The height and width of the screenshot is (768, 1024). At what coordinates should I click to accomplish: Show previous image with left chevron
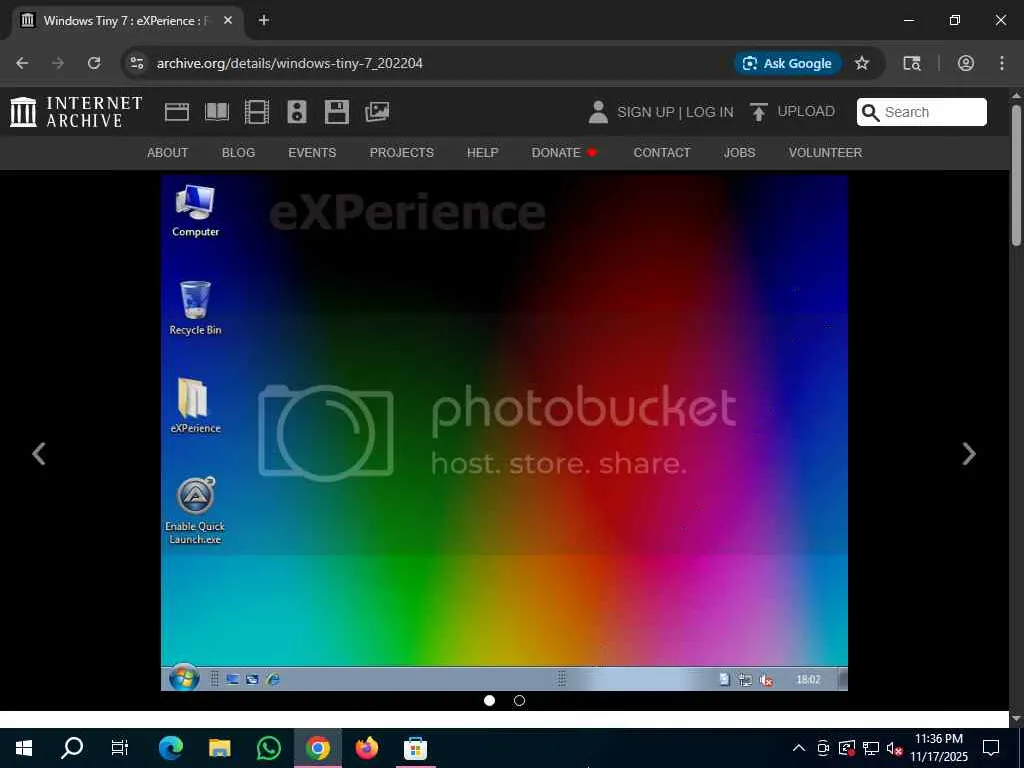[39, 454]
